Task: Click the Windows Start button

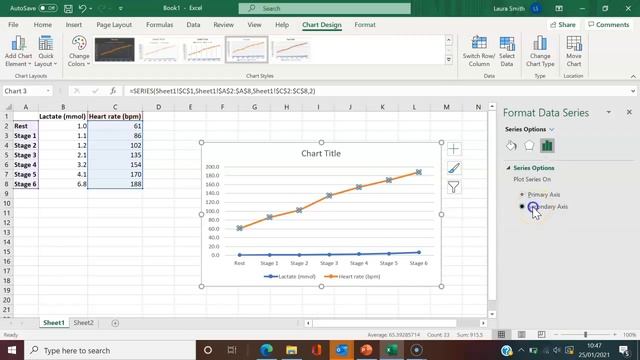Action: 12,350
